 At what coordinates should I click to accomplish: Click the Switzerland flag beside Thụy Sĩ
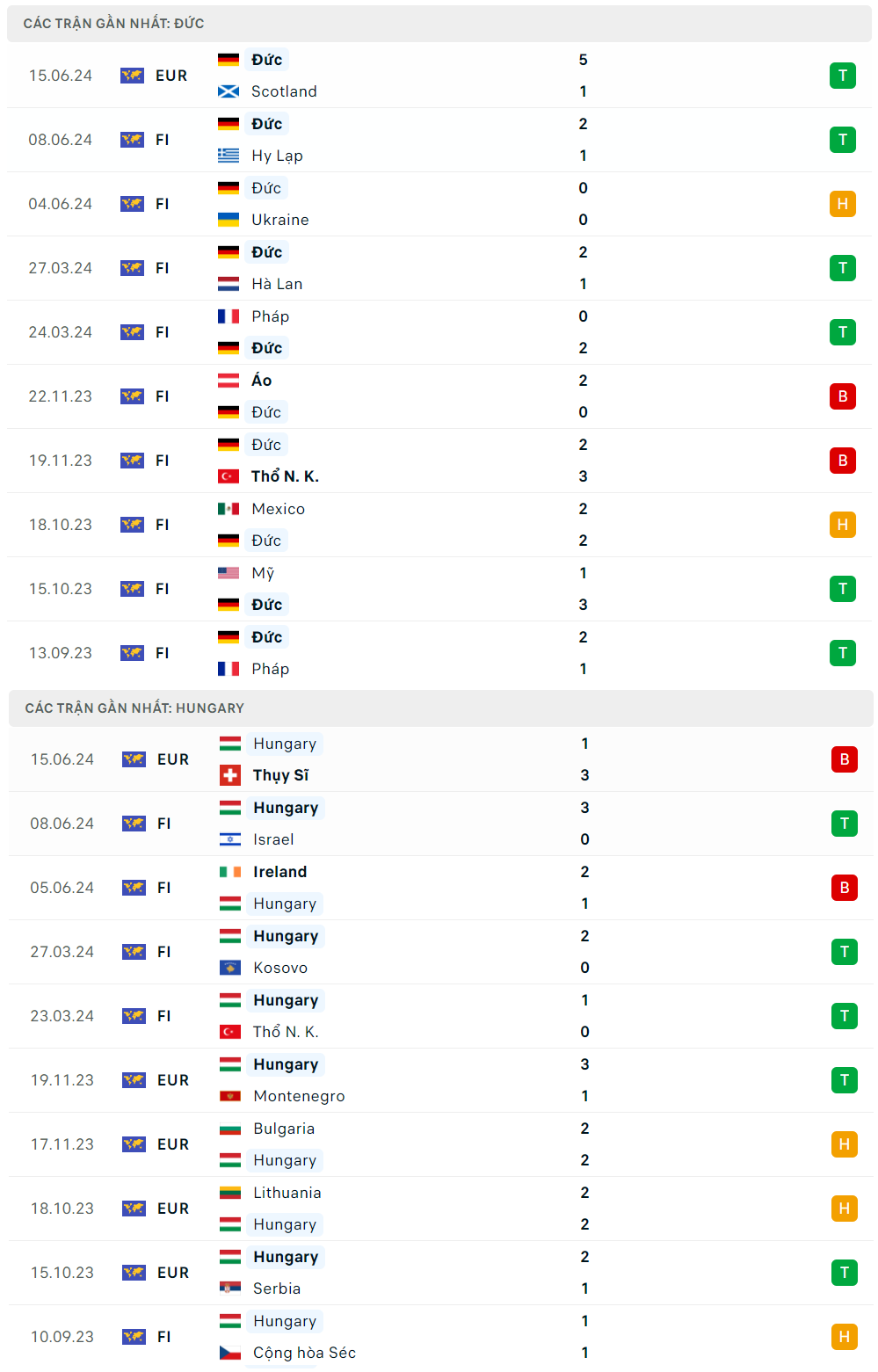click(x=230, y=775)
